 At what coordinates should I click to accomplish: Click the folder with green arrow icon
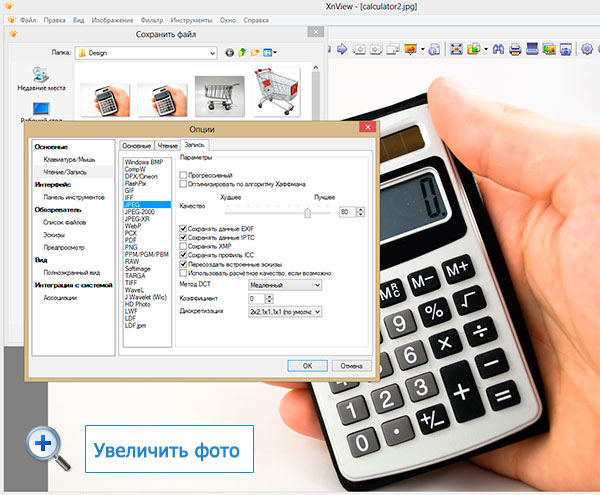pyautogui.click(x=474, y=49)
